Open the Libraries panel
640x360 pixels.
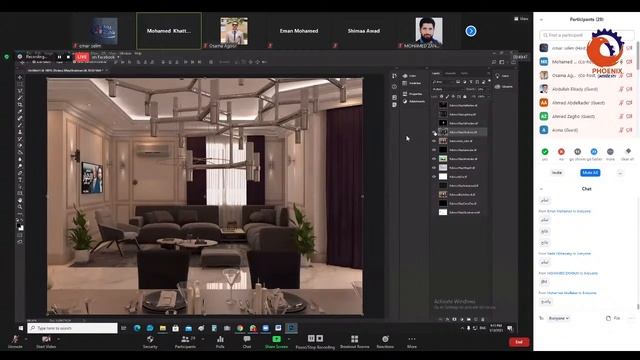[503, 87]
